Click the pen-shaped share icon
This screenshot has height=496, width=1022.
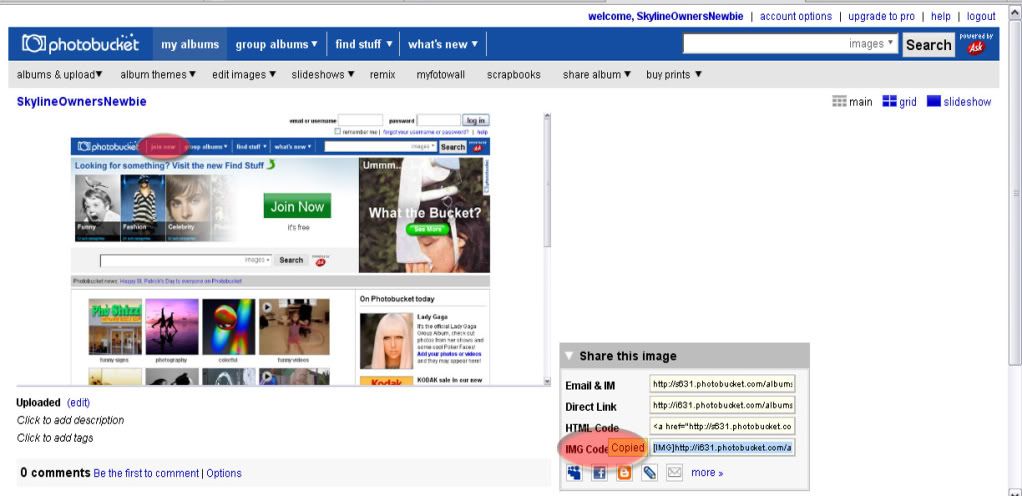(649, 473)
